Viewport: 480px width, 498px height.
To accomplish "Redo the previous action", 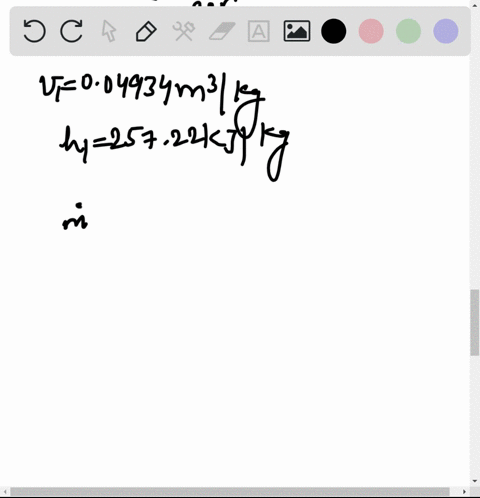I will (71, 31).
